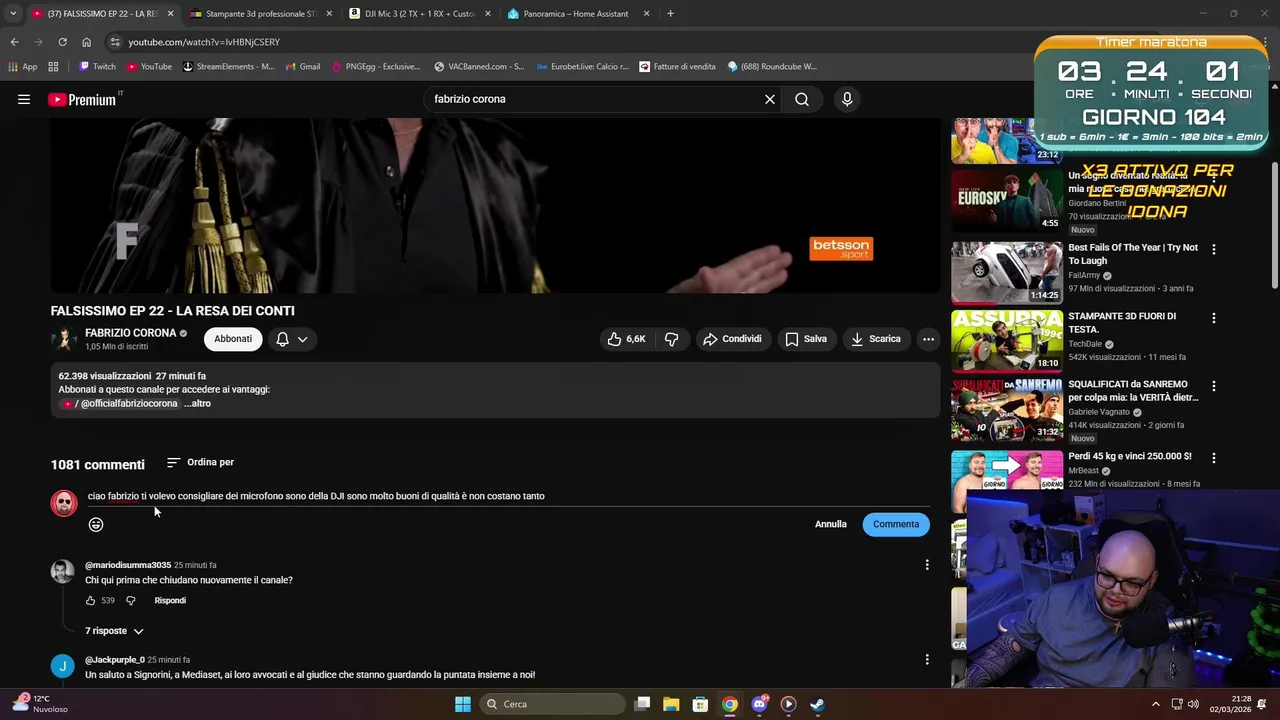Click taskbar Cerca search box

point(552,704)
